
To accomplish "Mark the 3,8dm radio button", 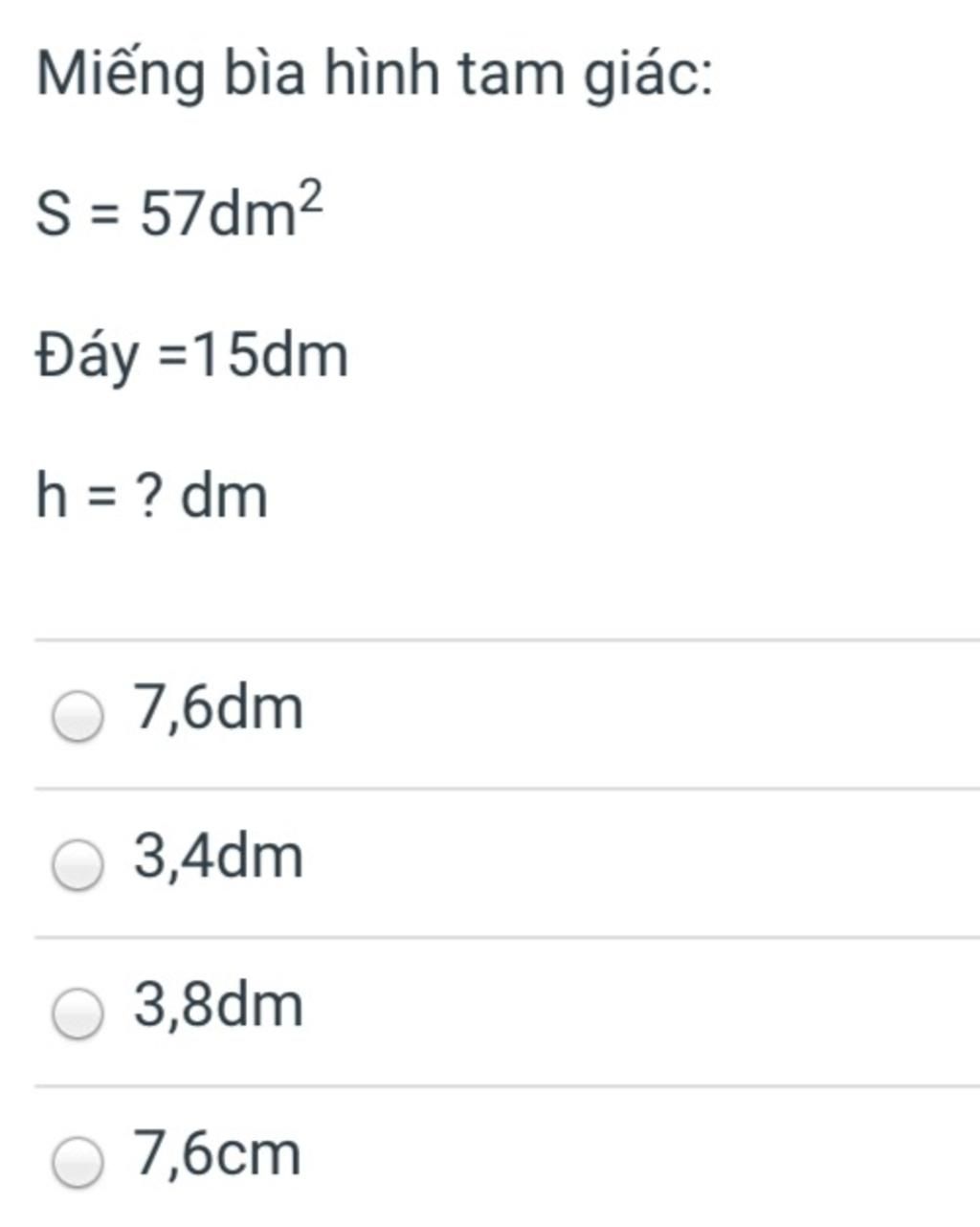I will coord(78,1014).
